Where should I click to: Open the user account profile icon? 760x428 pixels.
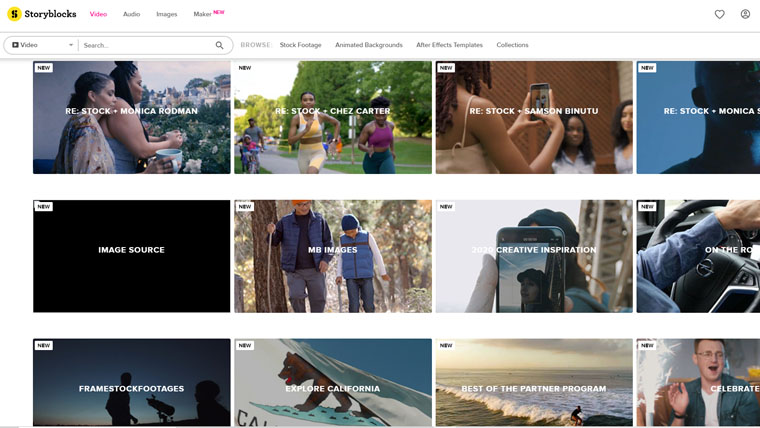coord(745,14)
